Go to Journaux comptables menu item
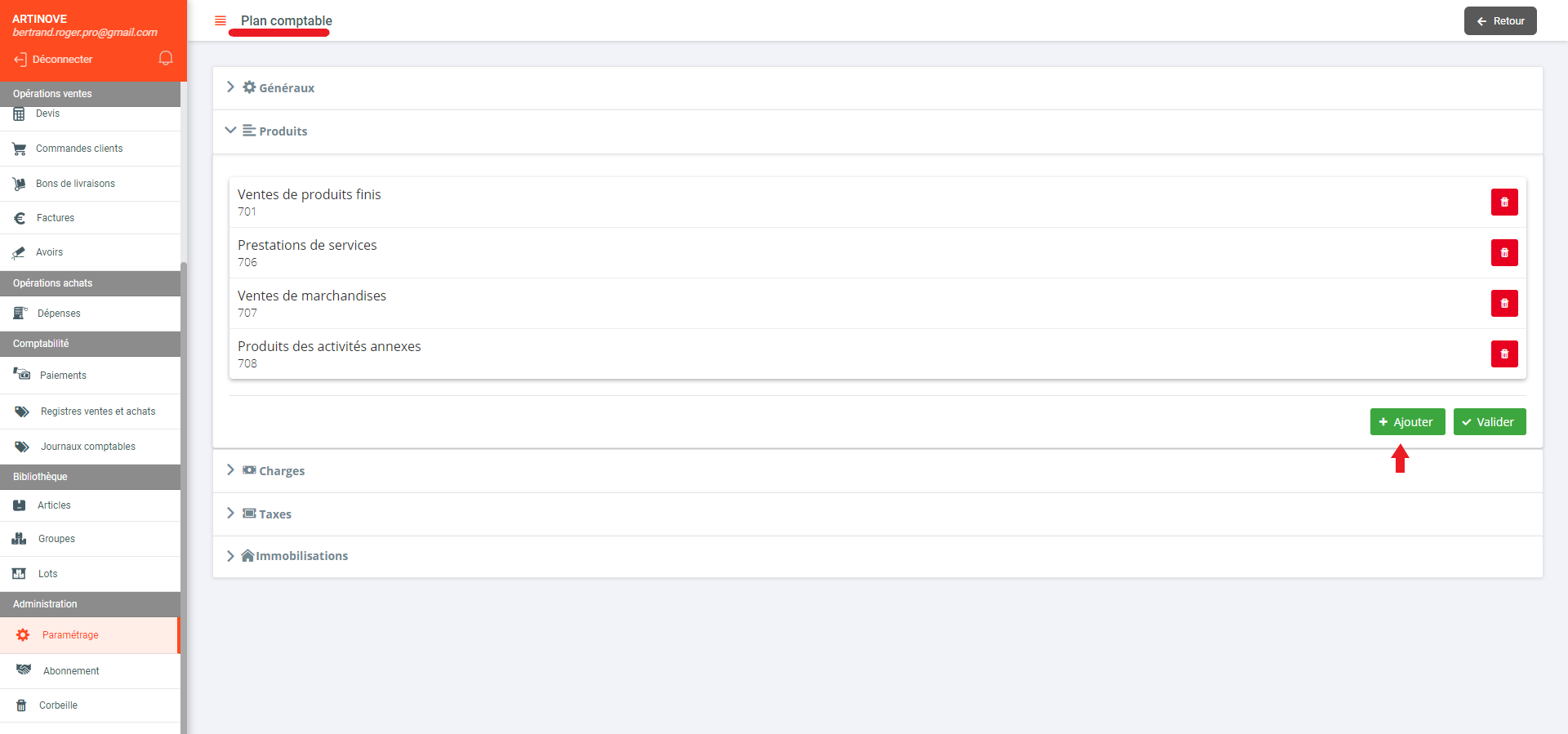The width and height of the screenshot is (1568, 734). click(x=87, y=447)
